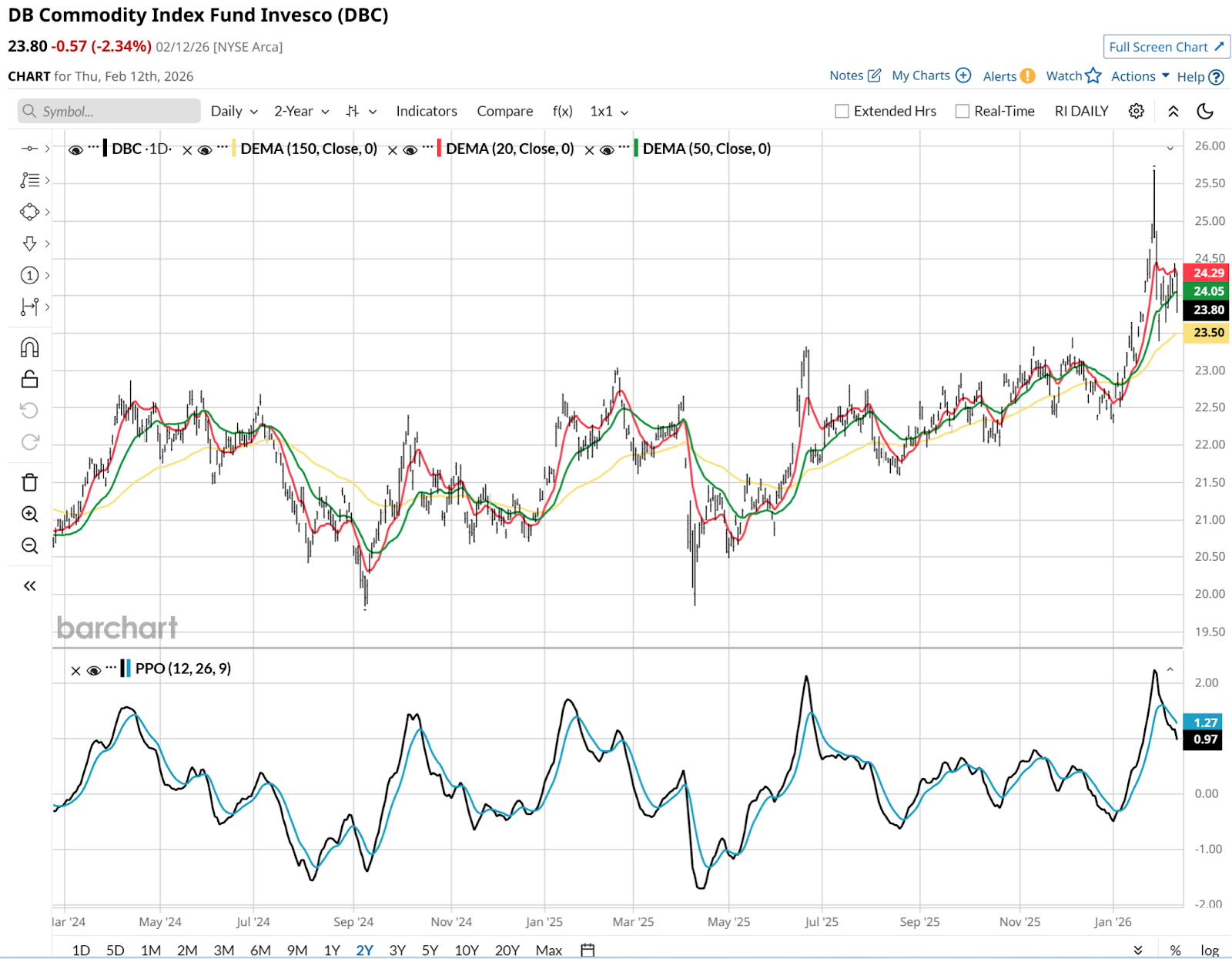
Task: Open the Daily frequency dropdown
Action: 234,111
